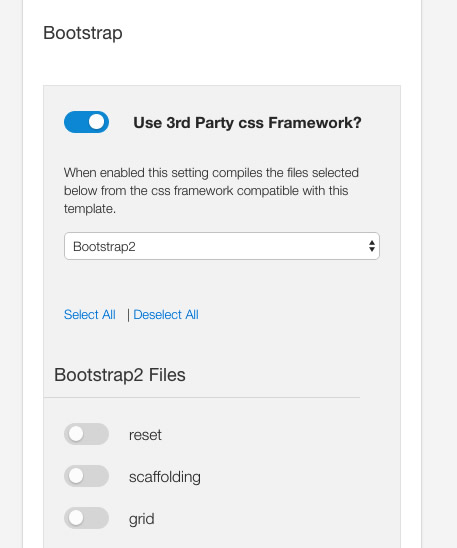Screen dimensions: 457x548
Task: Click the "reset" label text
Action: (x=145, y=435)
